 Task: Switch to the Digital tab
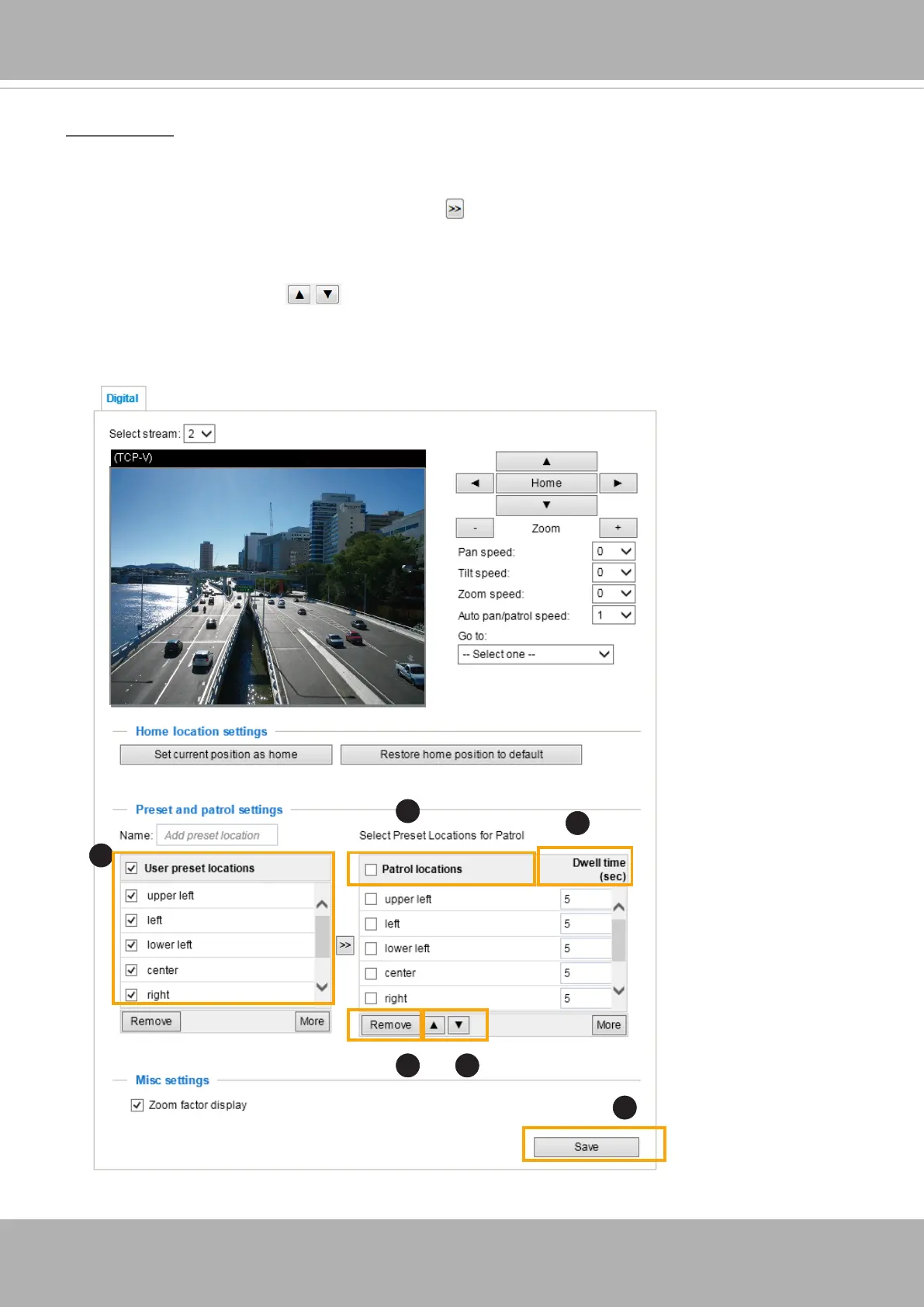tap(123, 398)
